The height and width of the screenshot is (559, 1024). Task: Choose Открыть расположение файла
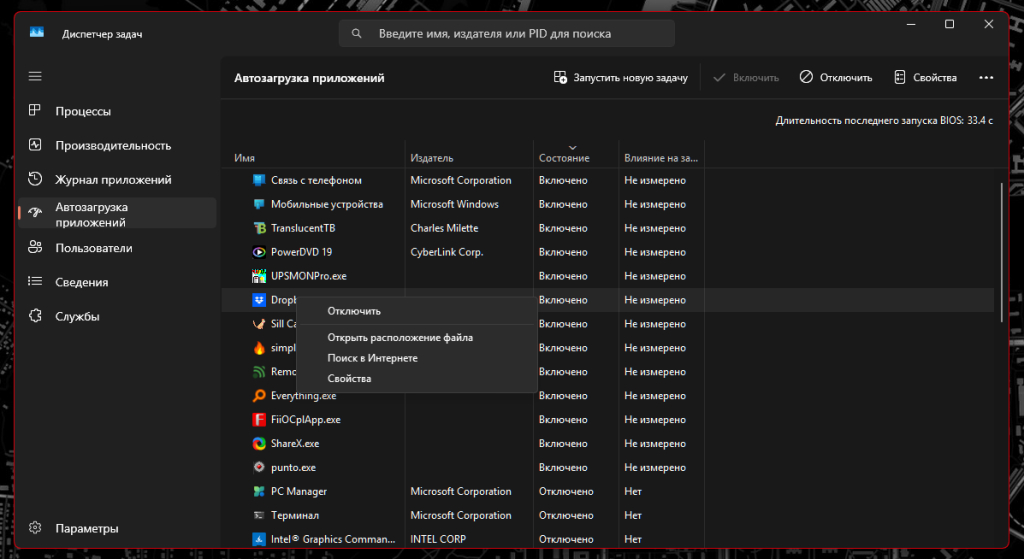click(416, 337)
